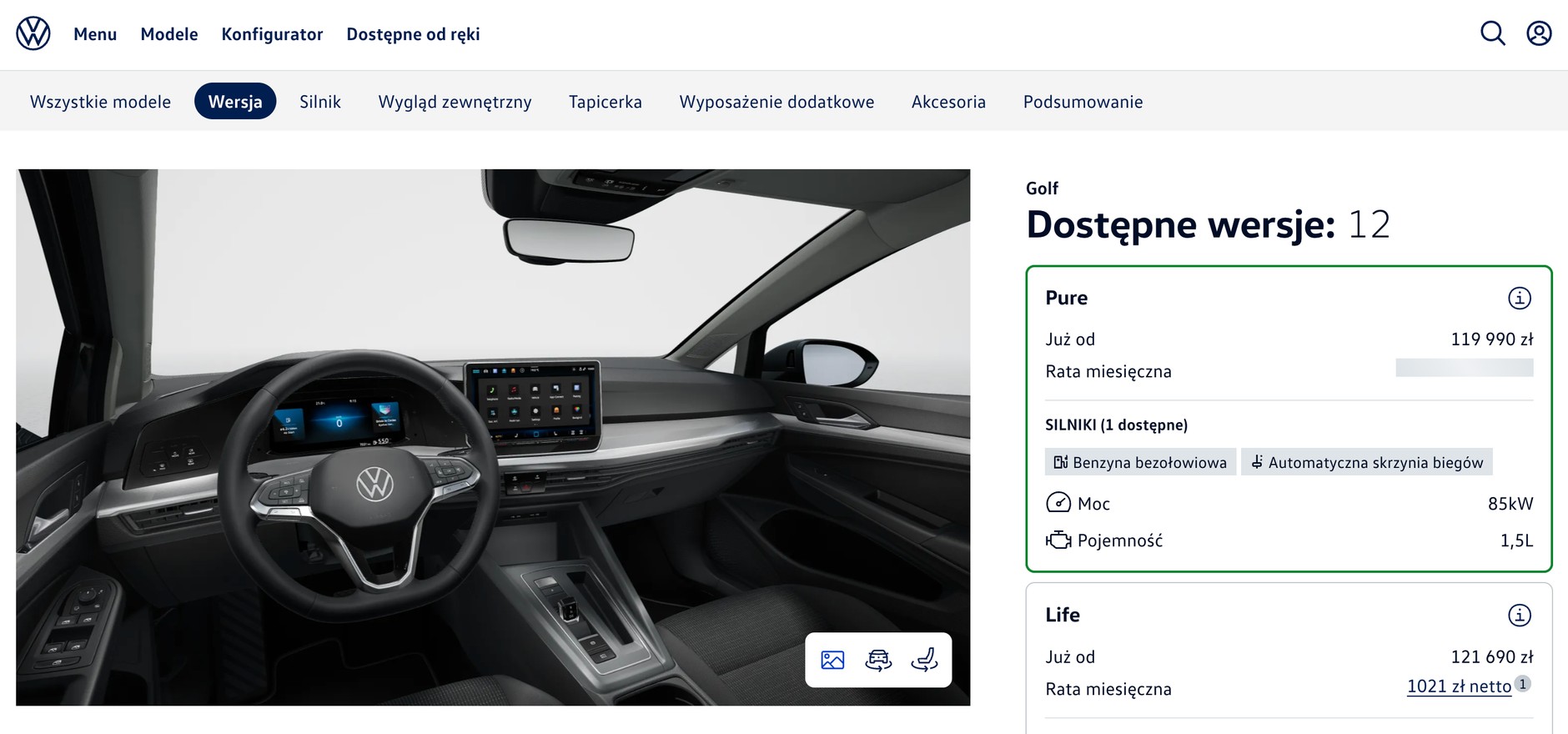1568x734 pixels.
Task: Open the 1021 zł netto rate link
Action: click(x=1459, y=686)
